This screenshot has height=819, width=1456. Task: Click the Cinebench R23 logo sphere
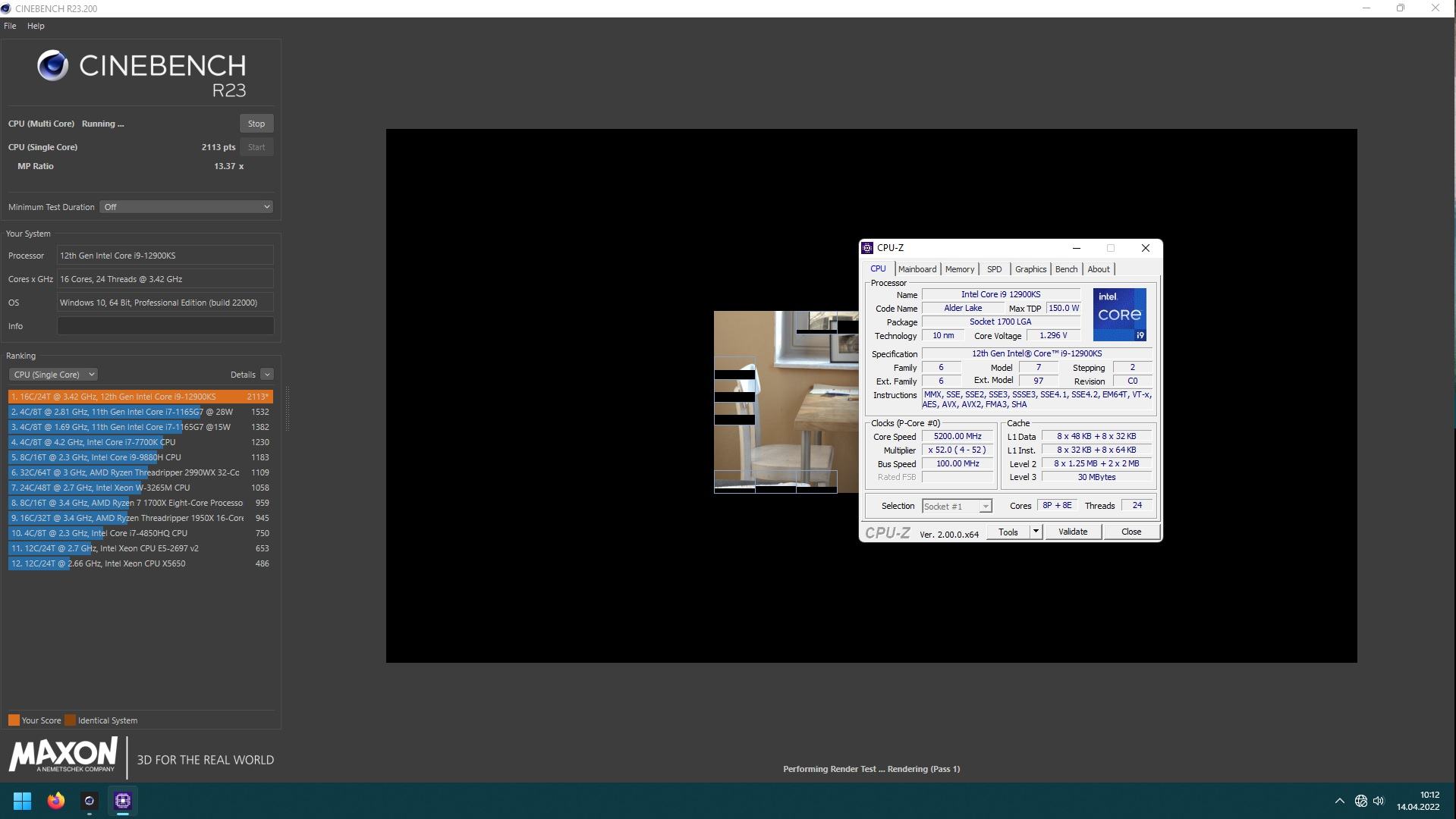(52, 66)
